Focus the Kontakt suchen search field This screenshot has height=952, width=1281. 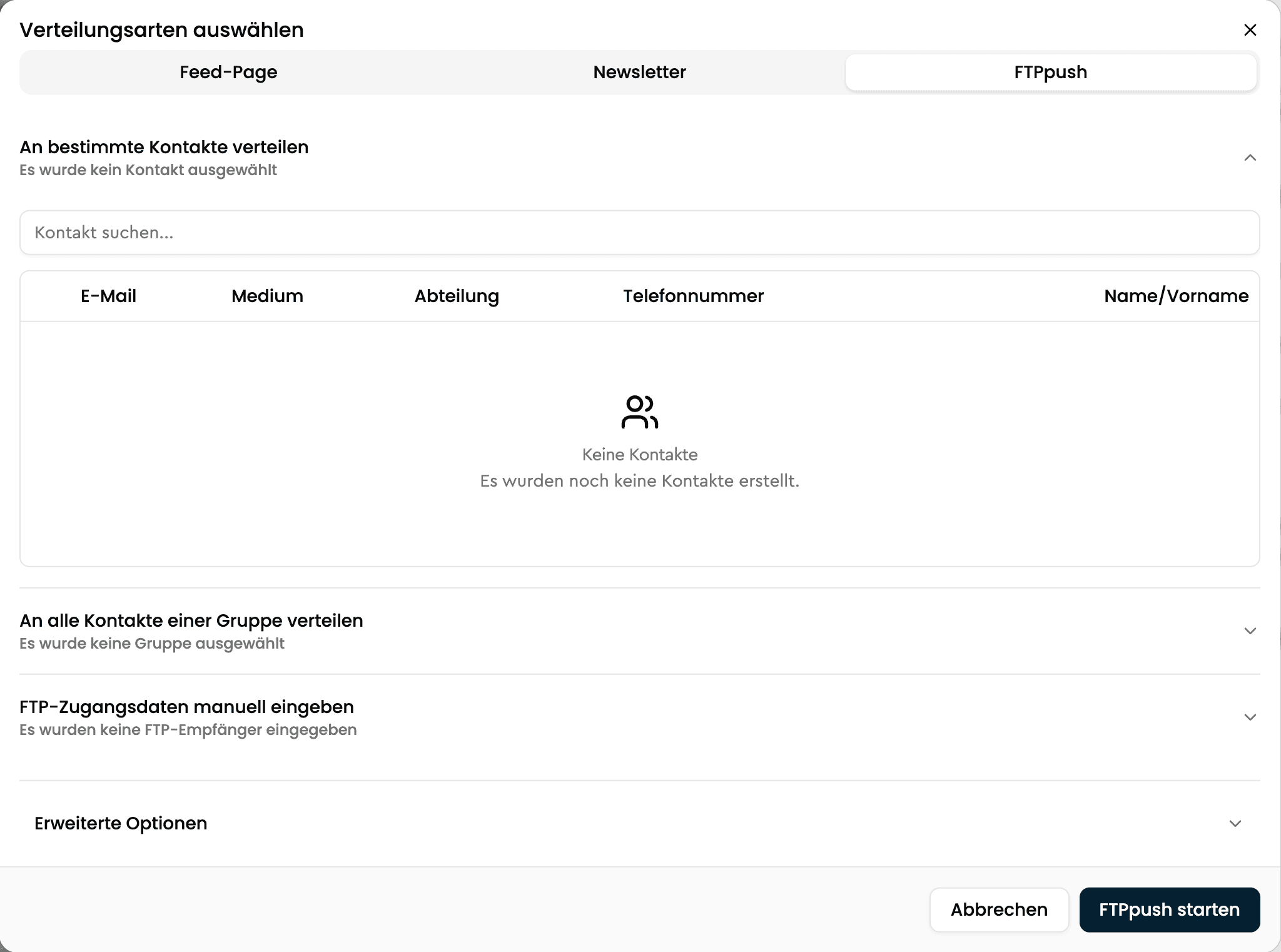pyautogui.click(x=639, y=233)
